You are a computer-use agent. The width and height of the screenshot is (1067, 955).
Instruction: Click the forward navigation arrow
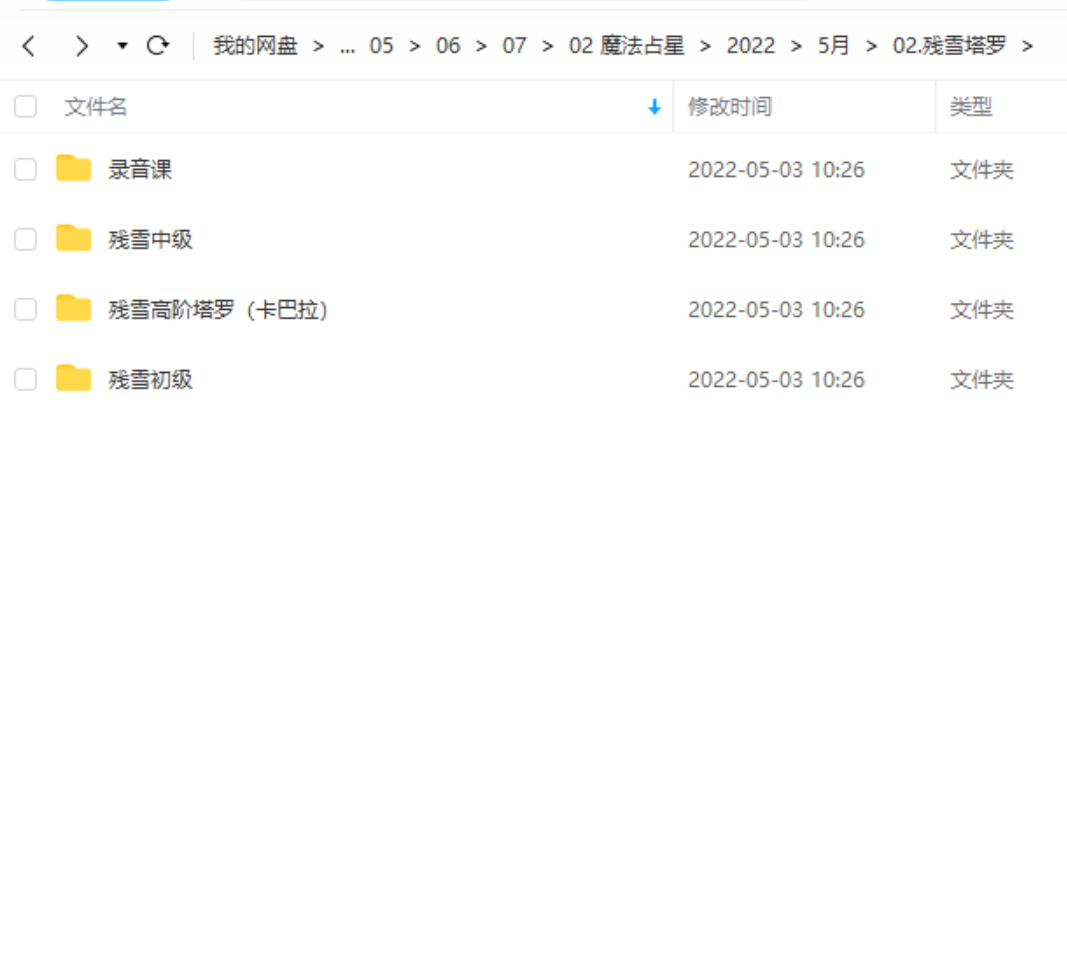tap(81, 46)
